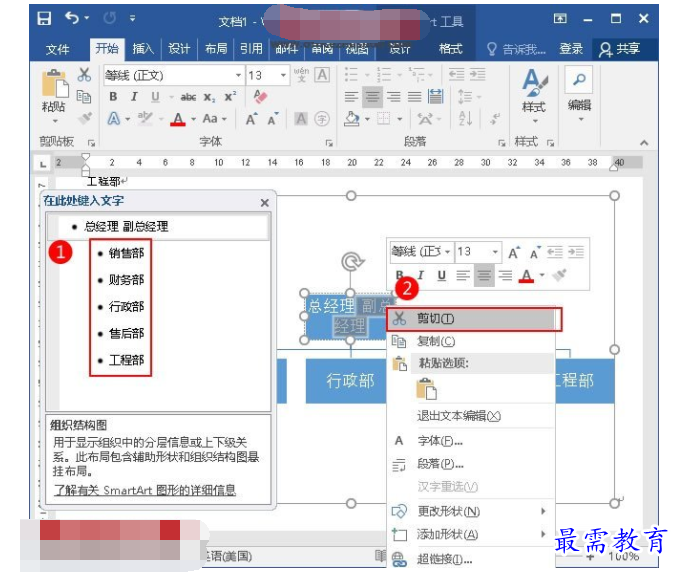Select ribbon Align Right button
The width and height of the screenshot is (676, 572).
[x=393, y=97]
